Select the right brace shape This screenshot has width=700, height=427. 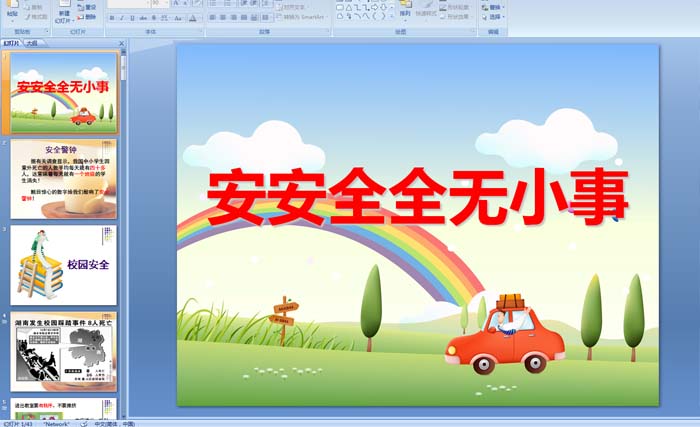(383, 16)
